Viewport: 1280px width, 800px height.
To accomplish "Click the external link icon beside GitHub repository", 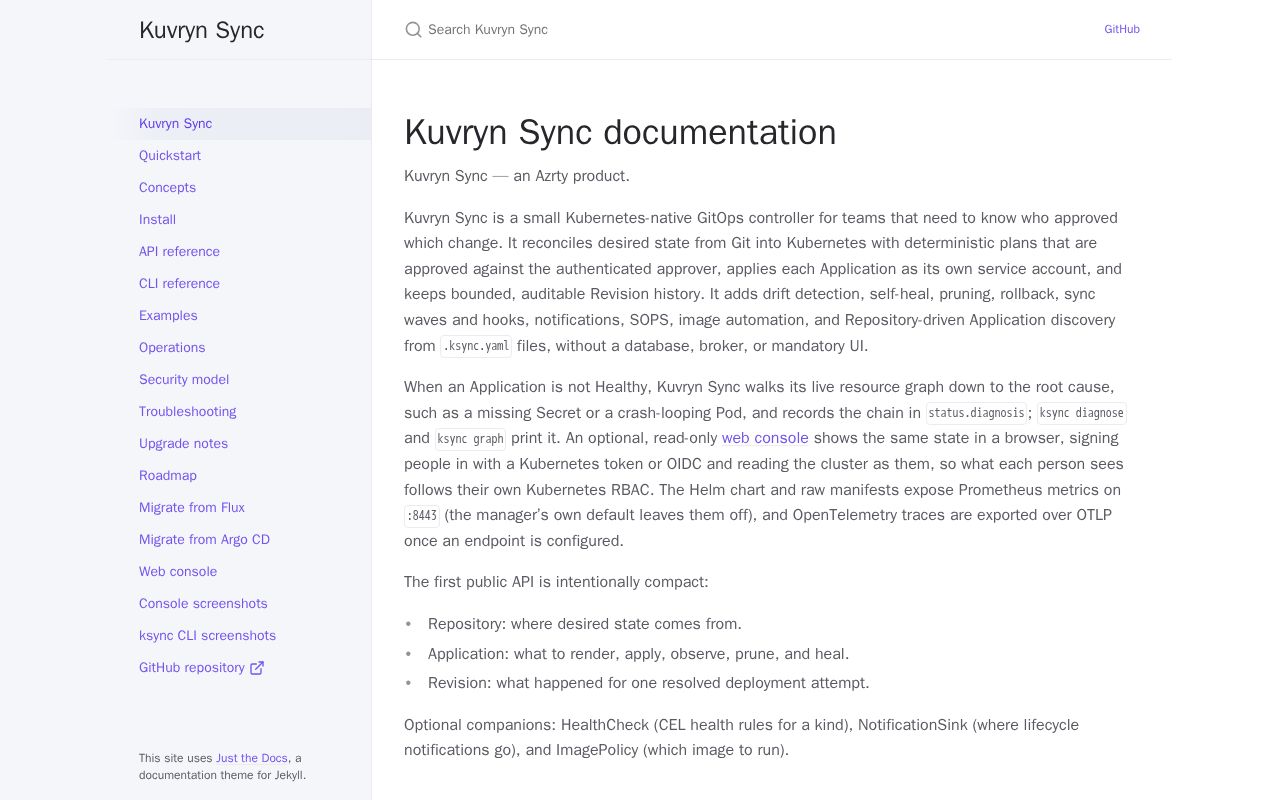I will point(257,668).
